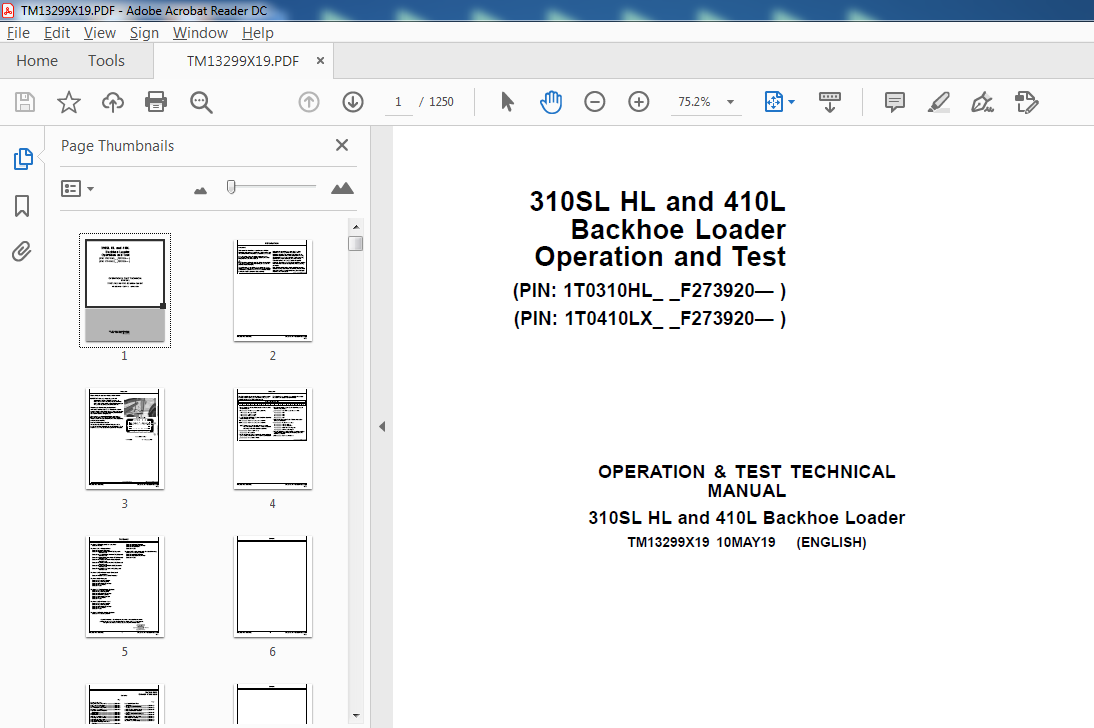Open the Stamp tool

1026,102
